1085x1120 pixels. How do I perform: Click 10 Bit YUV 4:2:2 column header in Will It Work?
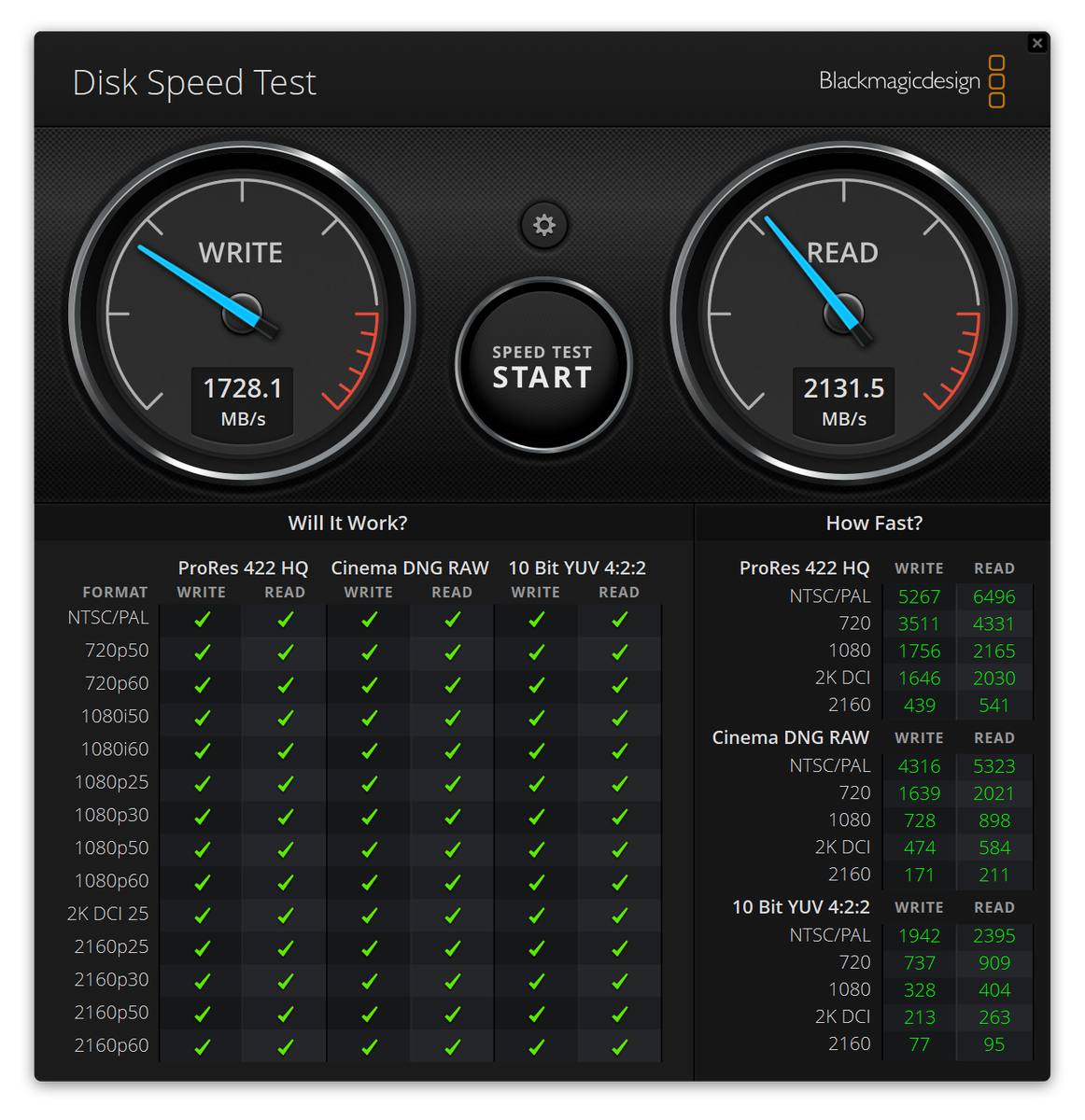(x=577, y=567)
